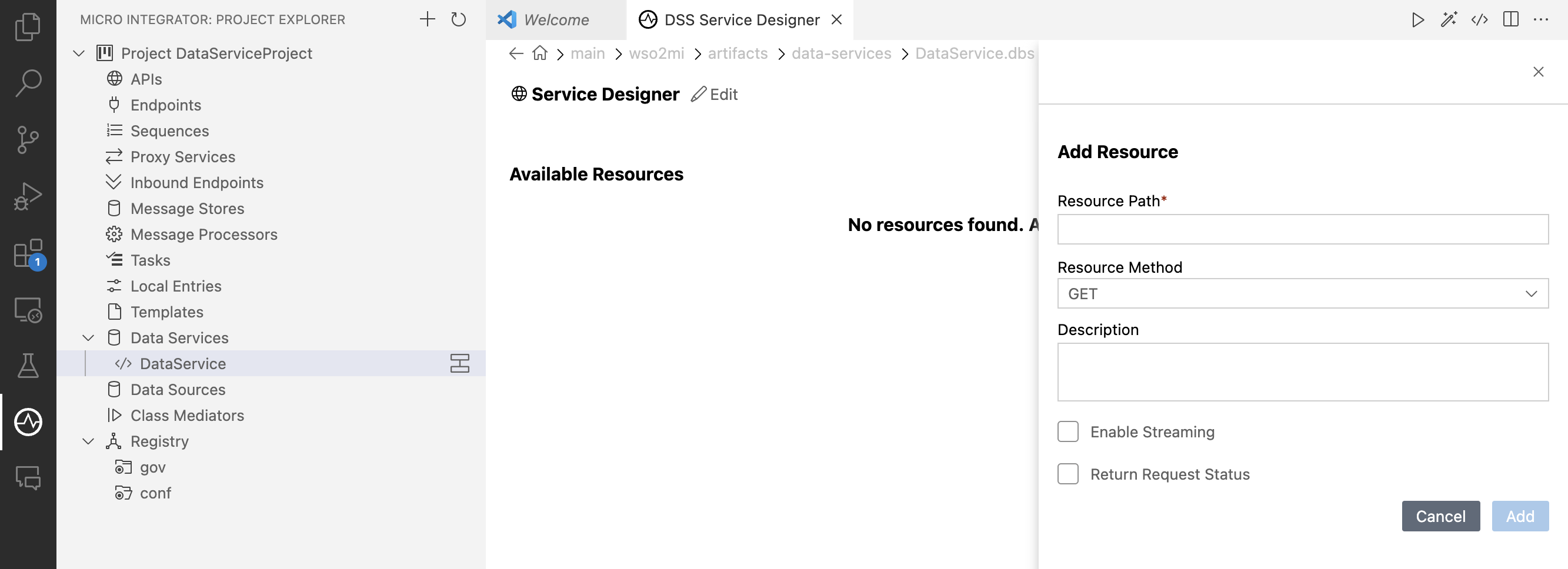Open the split editor icon
Screen dimensions: 1568x569
1512,19
